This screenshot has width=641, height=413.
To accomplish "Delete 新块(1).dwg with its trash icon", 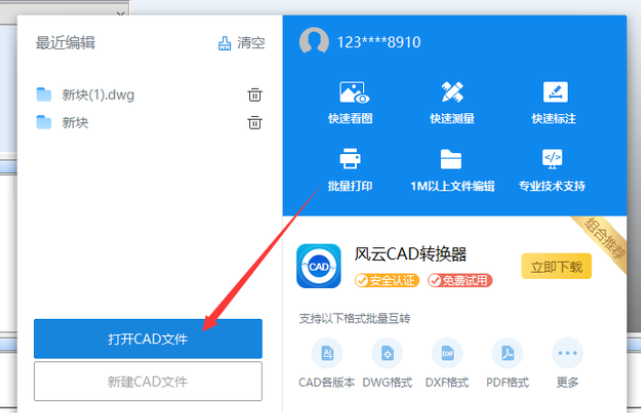I will pos(254,94).
